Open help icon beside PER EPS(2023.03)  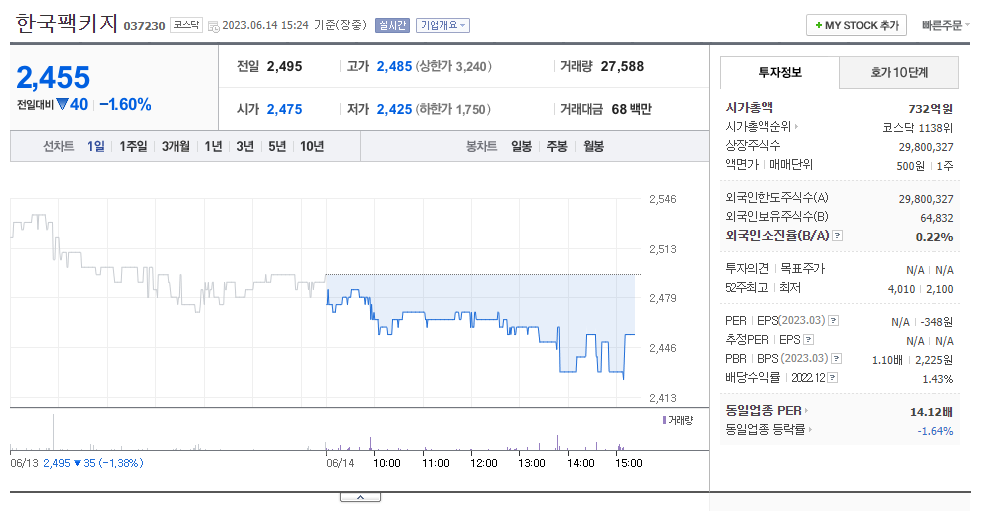coord(834,321)
